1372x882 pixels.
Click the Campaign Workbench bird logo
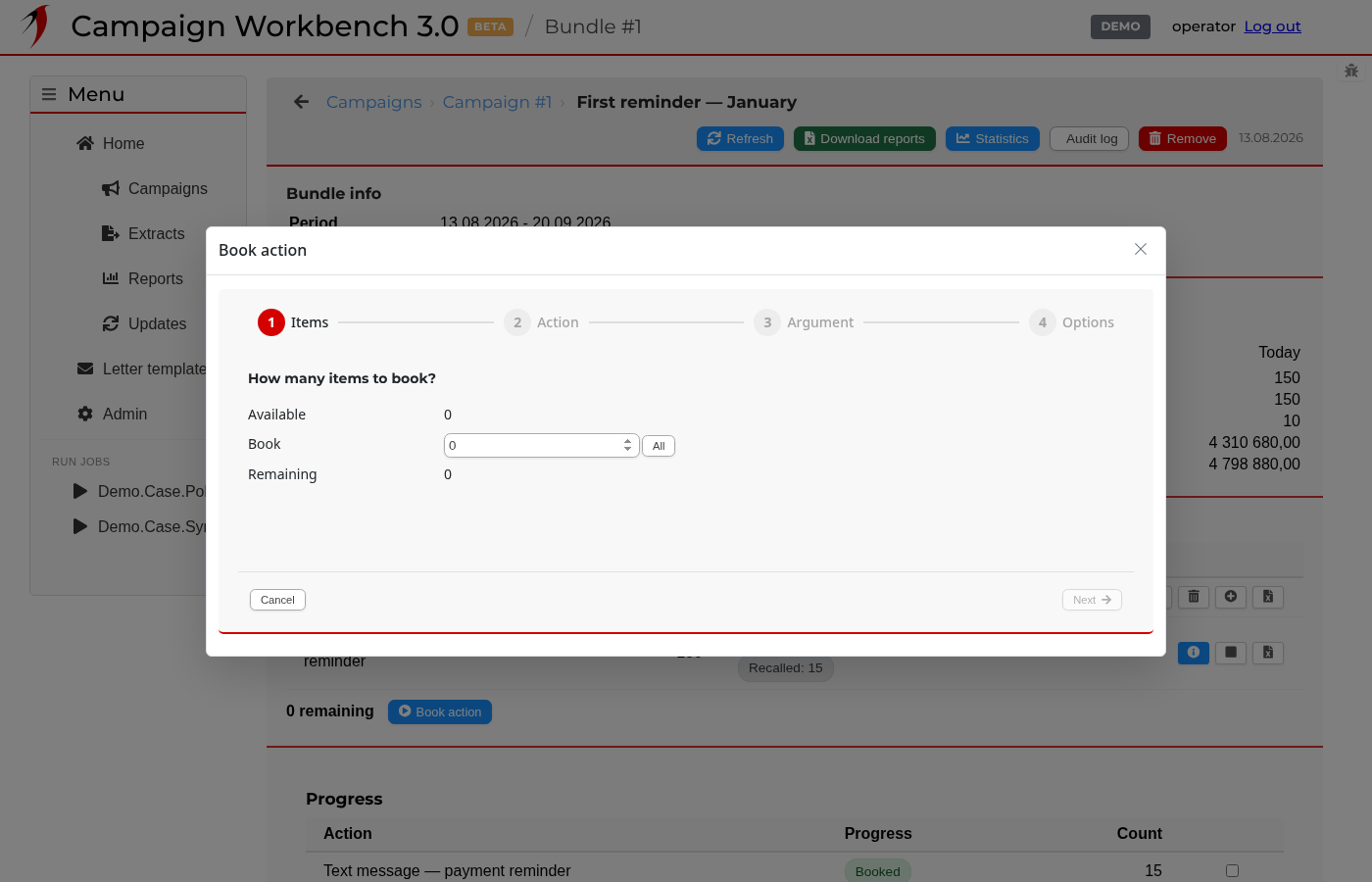click(36, 25)
